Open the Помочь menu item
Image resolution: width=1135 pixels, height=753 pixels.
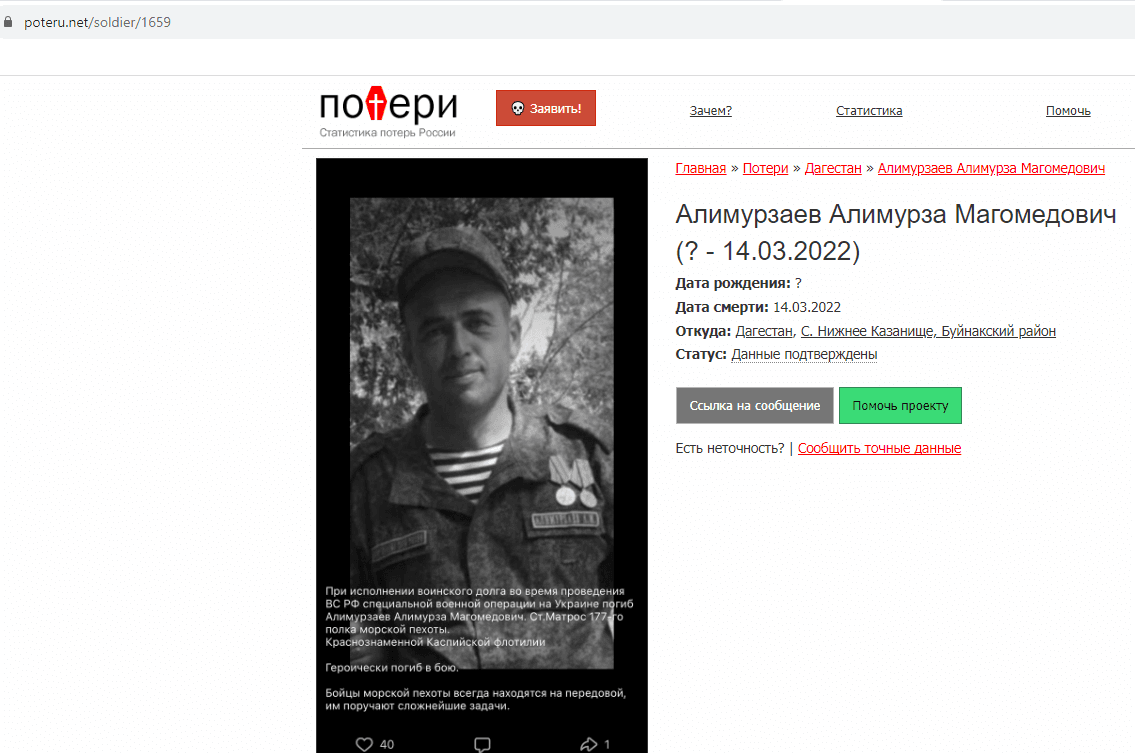coord(1068,111)
